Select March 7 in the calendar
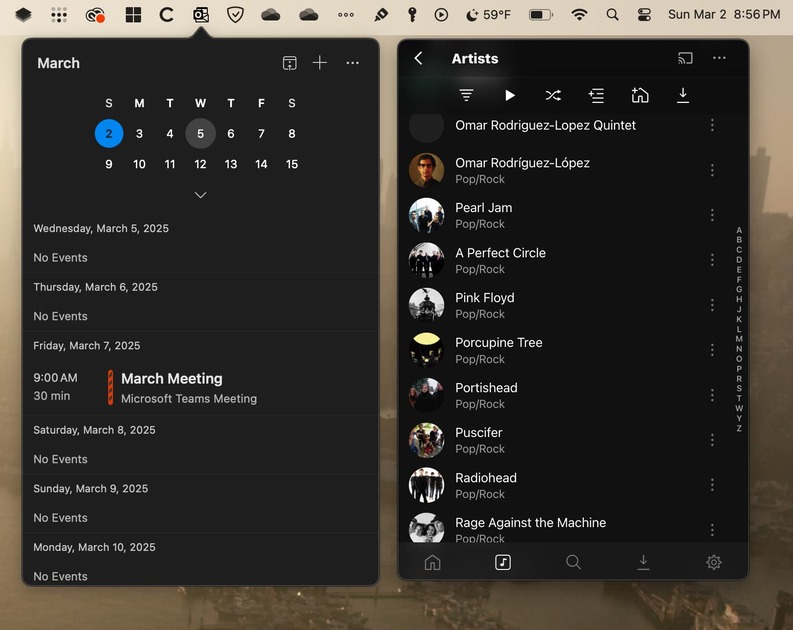The image size is (793, 630). [x=261, y=133]
